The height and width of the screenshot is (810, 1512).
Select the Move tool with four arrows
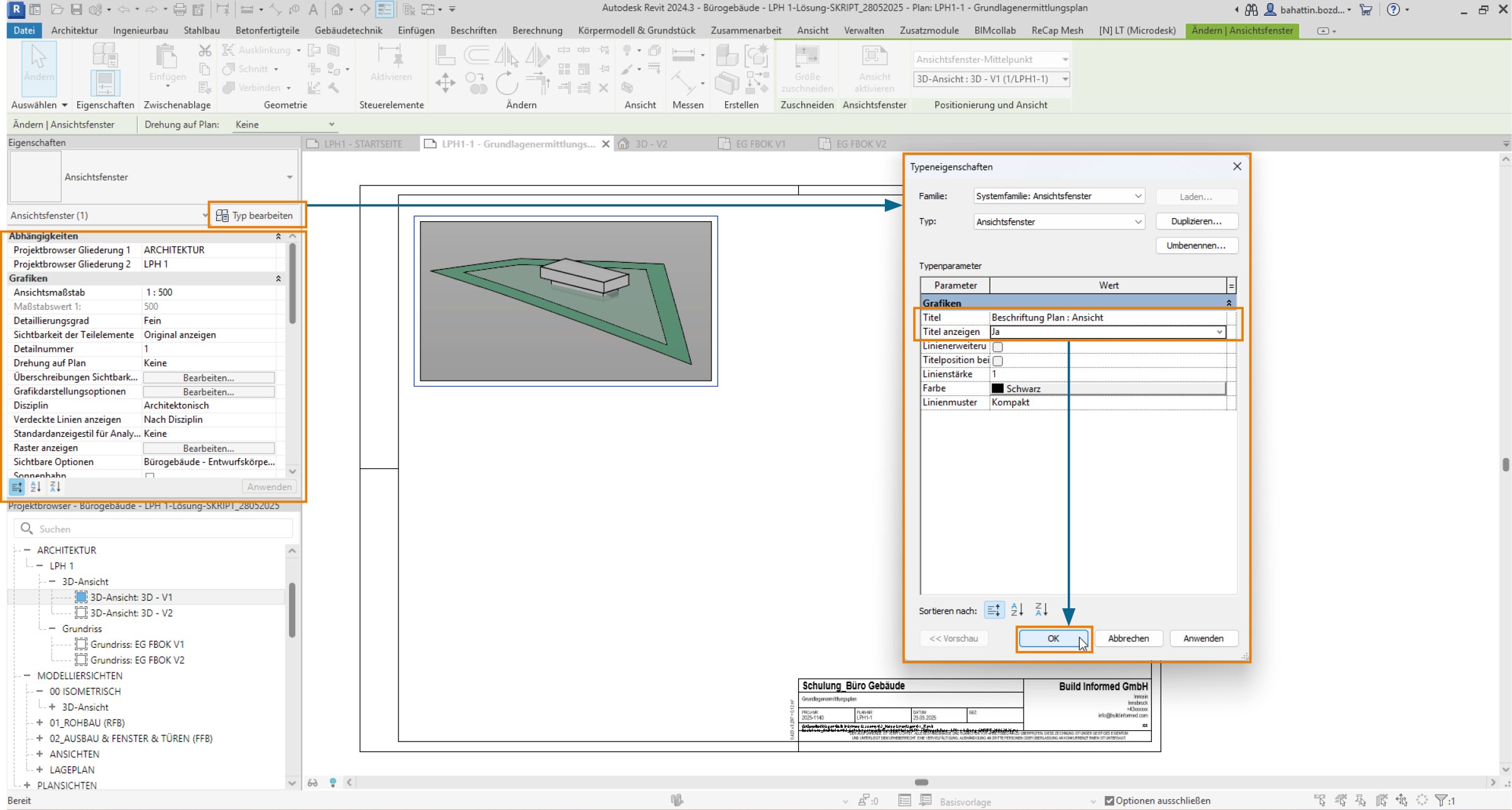pos(445,82)
